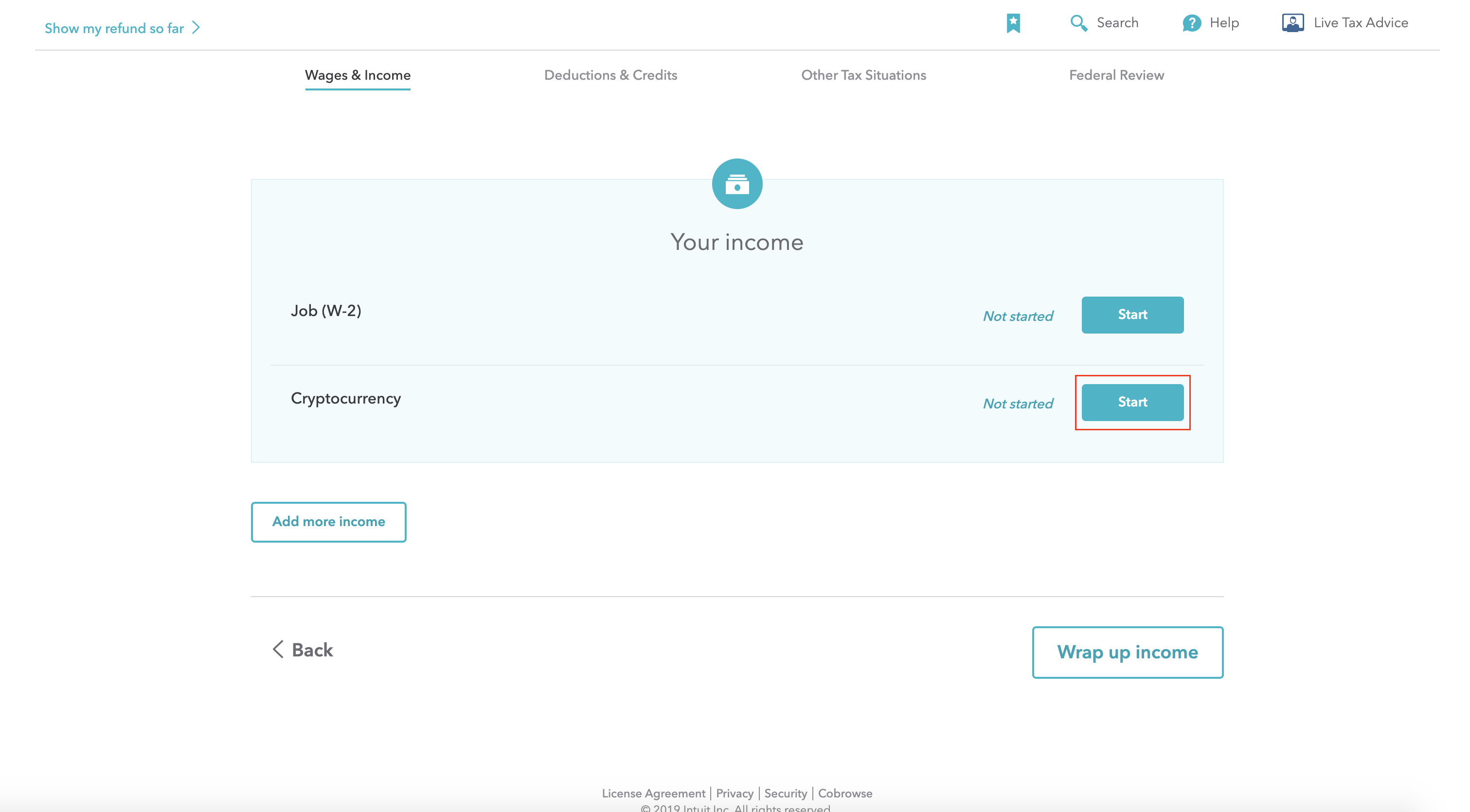Click the bookmark icon in the toolbar
1470x812 pixels.
1013,23
